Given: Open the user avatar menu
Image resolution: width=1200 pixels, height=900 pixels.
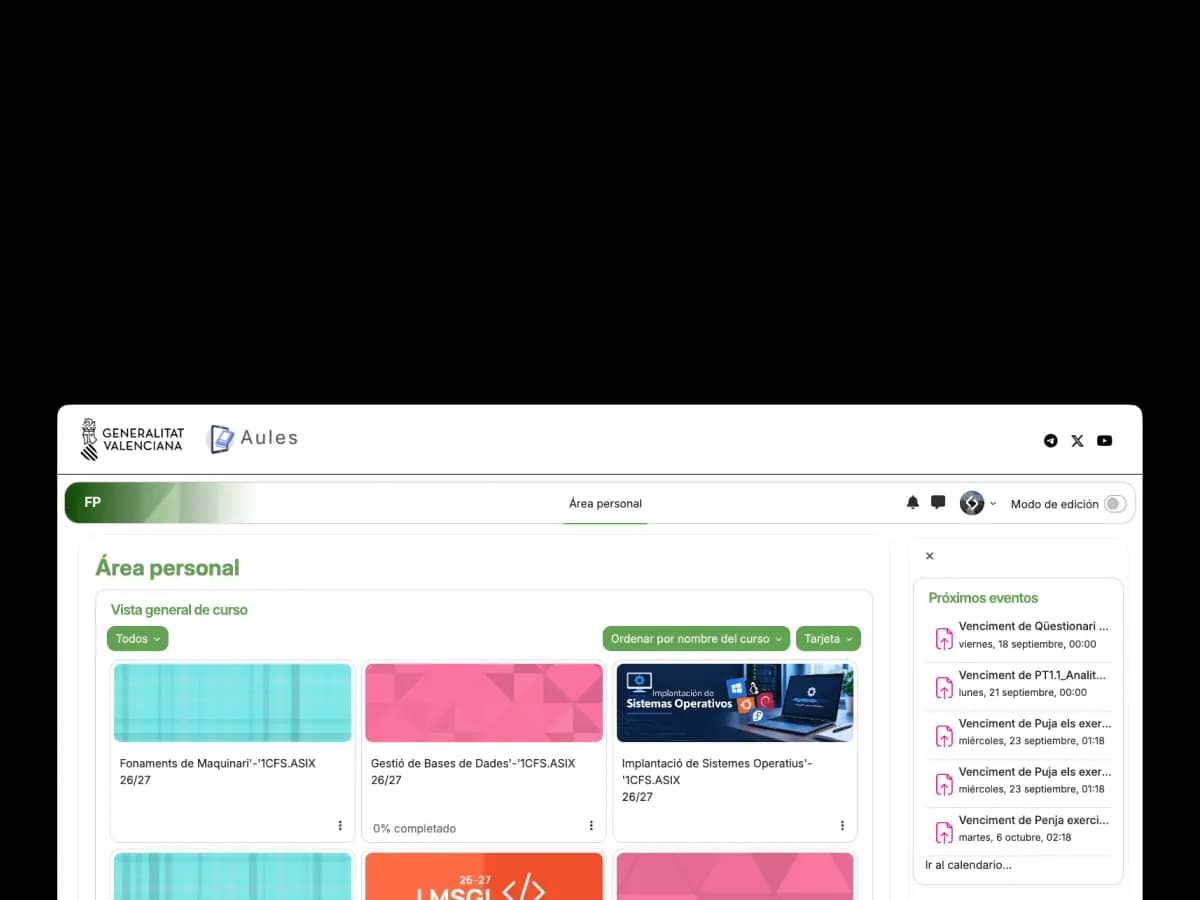Looking at the screenshot, I should 977,503.
